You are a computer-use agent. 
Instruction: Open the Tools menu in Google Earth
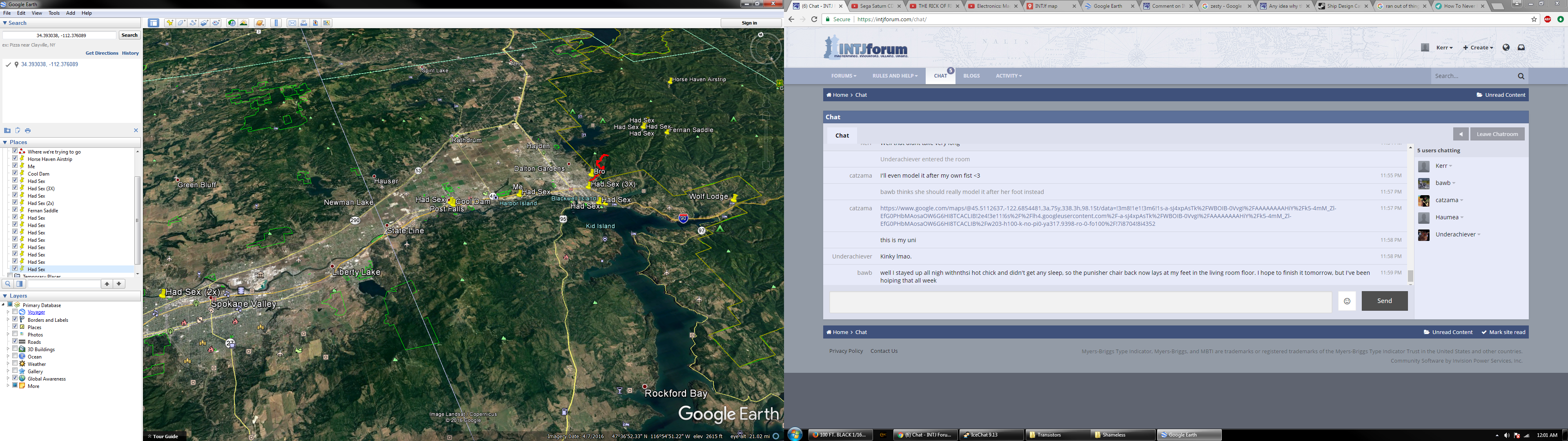pos(54,13)
